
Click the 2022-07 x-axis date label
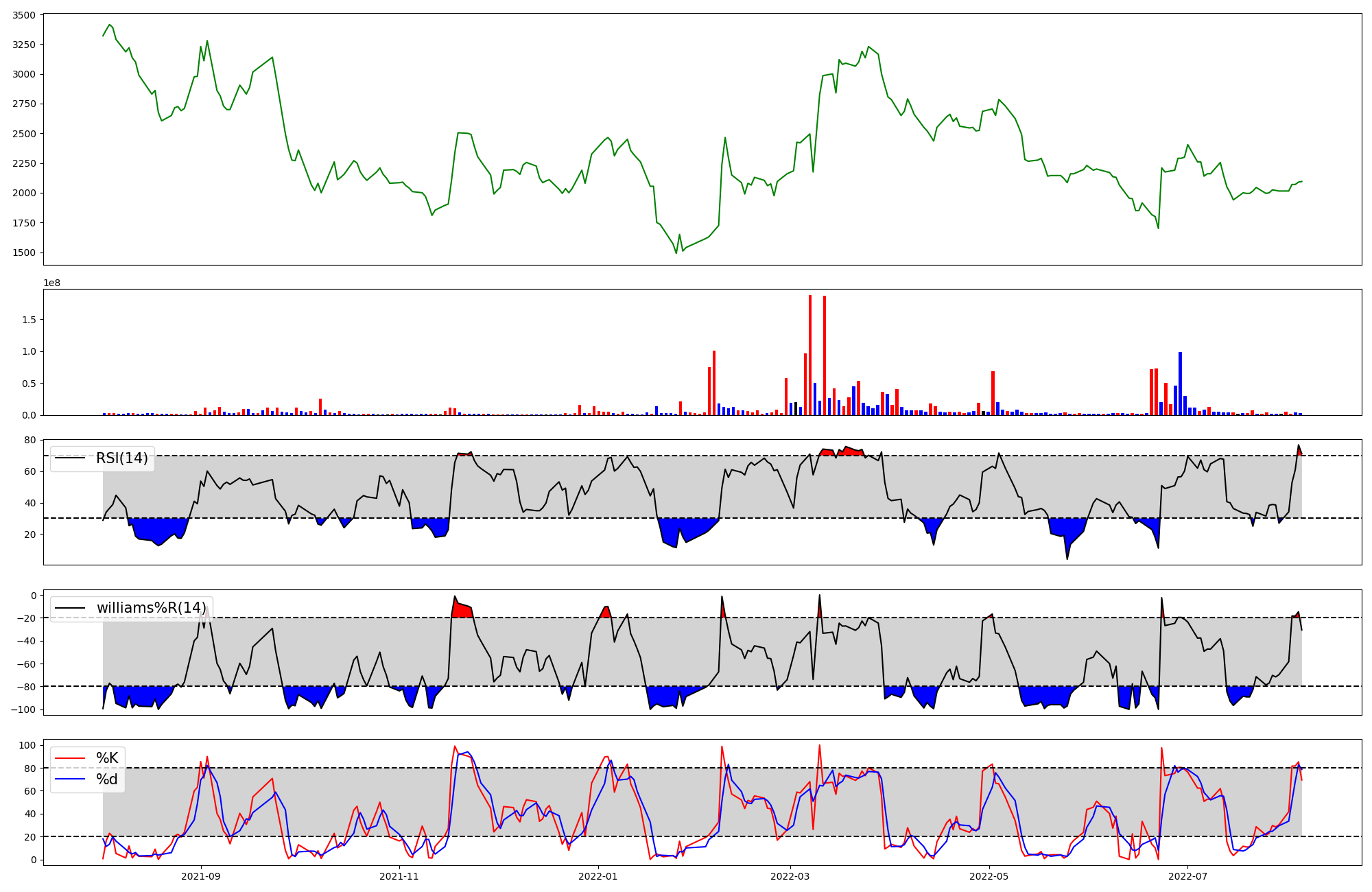(x=1187, y=876)
